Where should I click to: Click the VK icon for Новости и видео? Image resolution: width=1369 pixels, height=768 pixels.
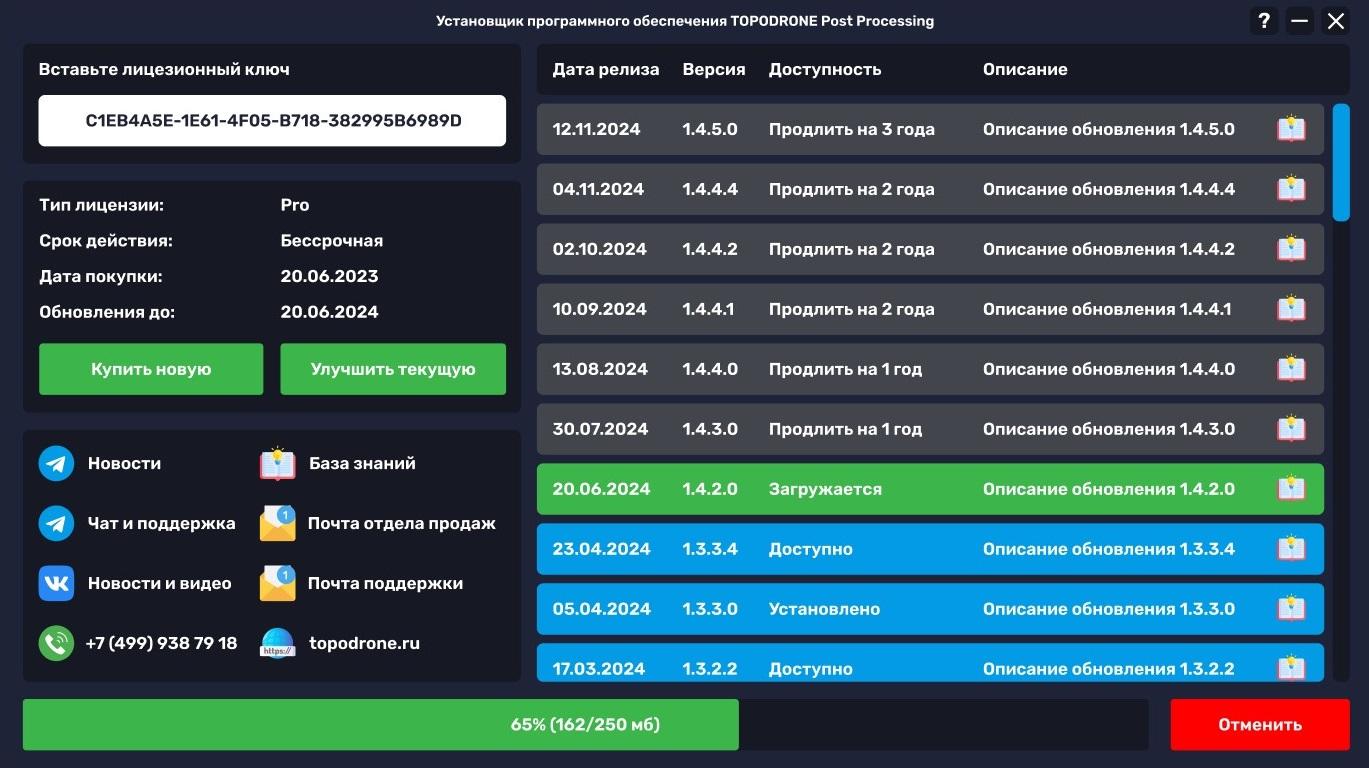(x=56, y=583)
